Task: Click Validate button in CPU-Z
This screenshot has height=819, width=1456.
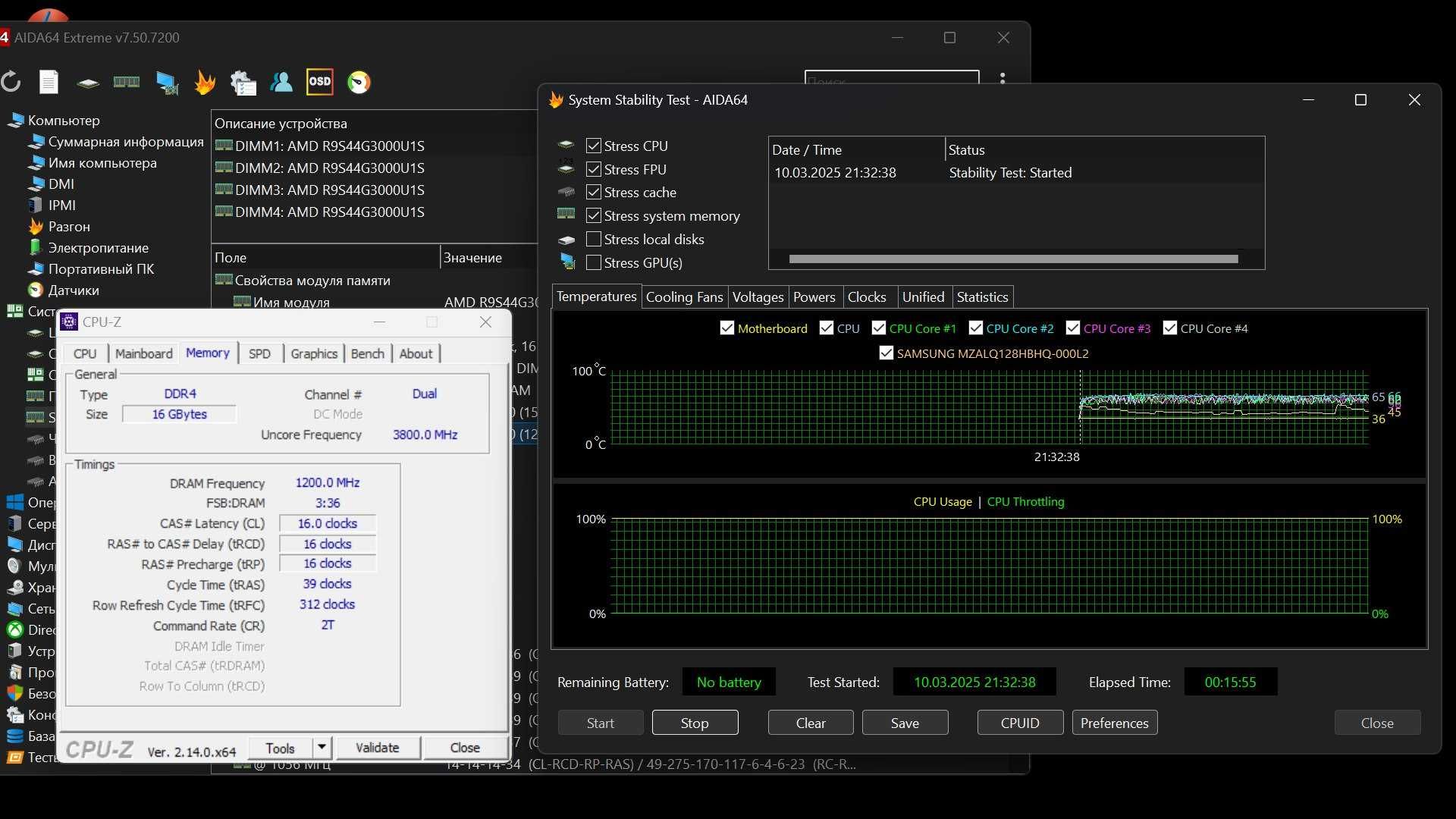Action: point(378,748)
